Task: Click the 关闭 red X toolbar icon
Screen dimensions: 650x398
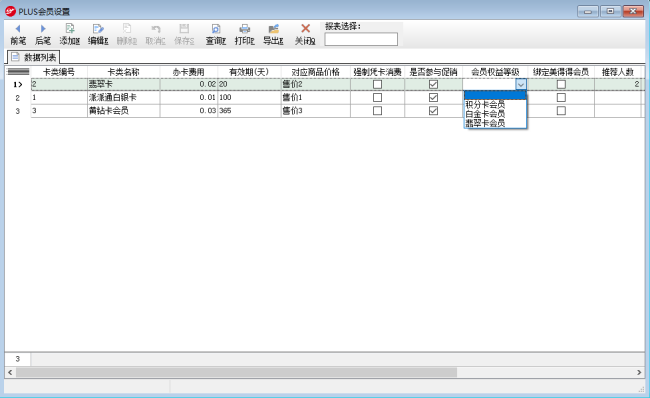Action: (305, 29)
